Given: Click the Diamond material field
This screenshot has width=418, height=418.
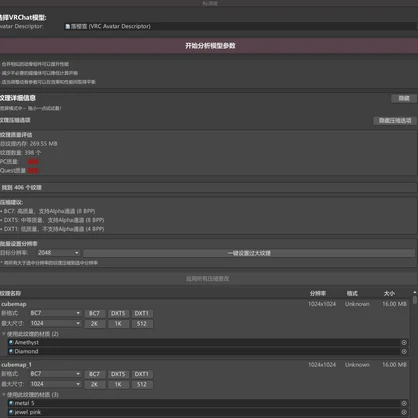Looking at the screenshot, I should coord(203,351).
